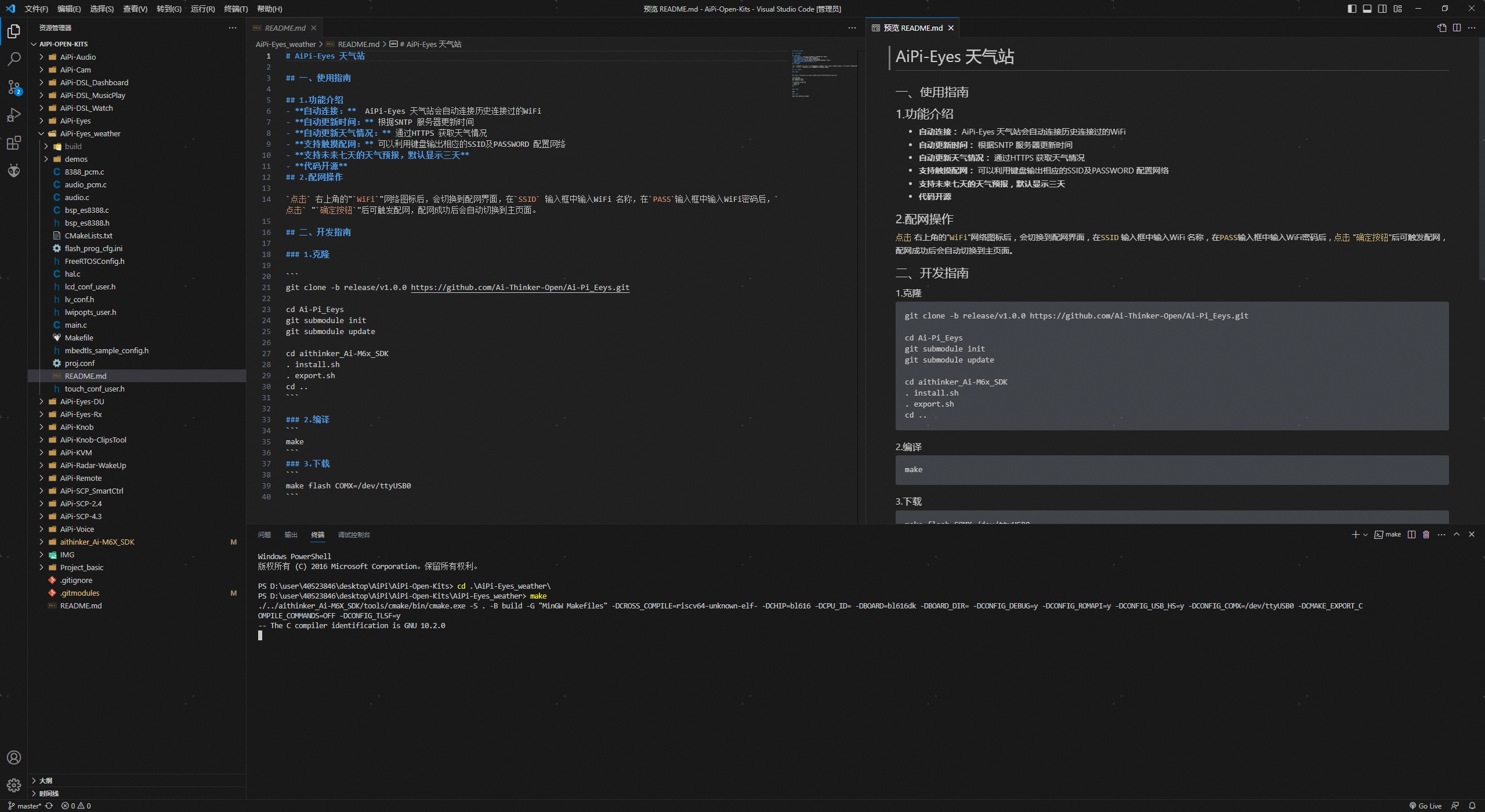Image resolution: width=1485 pixels, height=812 pixels.
Task: Click the feedback icon in the status bar
Action: pyautogui.click(x=1455, y=806)
